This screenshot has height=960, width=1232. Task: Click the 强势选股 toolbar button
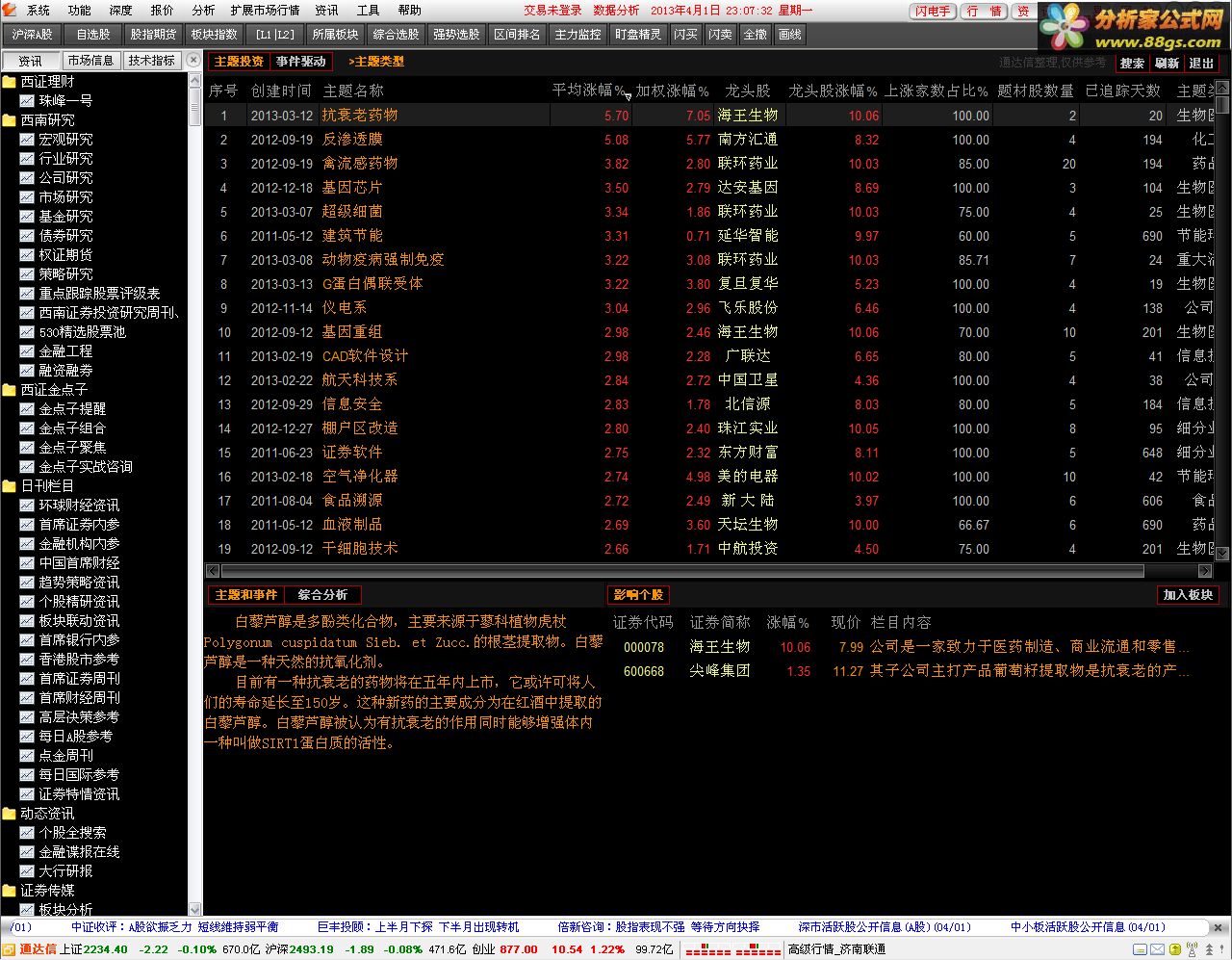pos(457,35)
